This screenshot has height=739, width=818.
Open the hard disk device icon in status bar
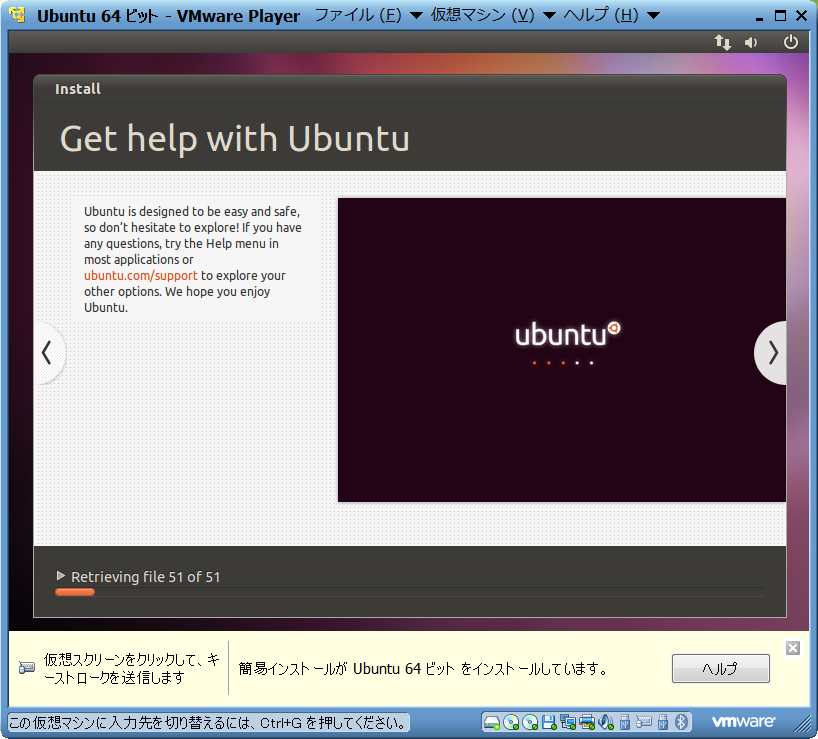tap(491, 722)
